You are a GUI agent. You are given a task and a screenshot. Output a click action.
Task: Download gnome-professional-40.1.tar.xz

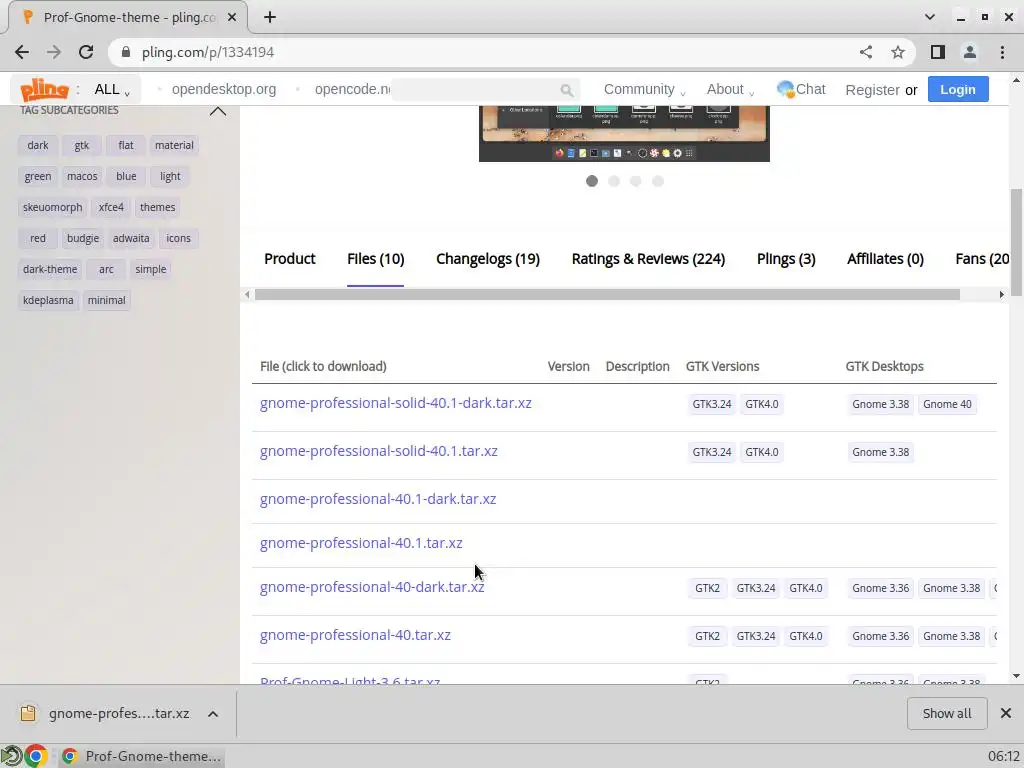tap(360, 543)
